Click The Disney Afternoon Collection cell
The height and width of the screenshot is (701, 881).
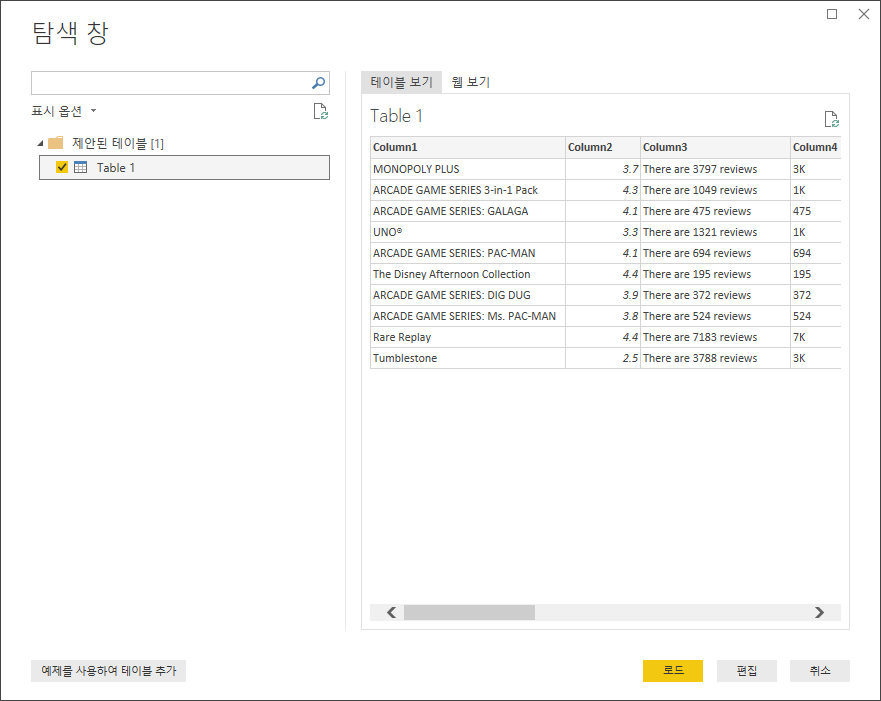467,274
